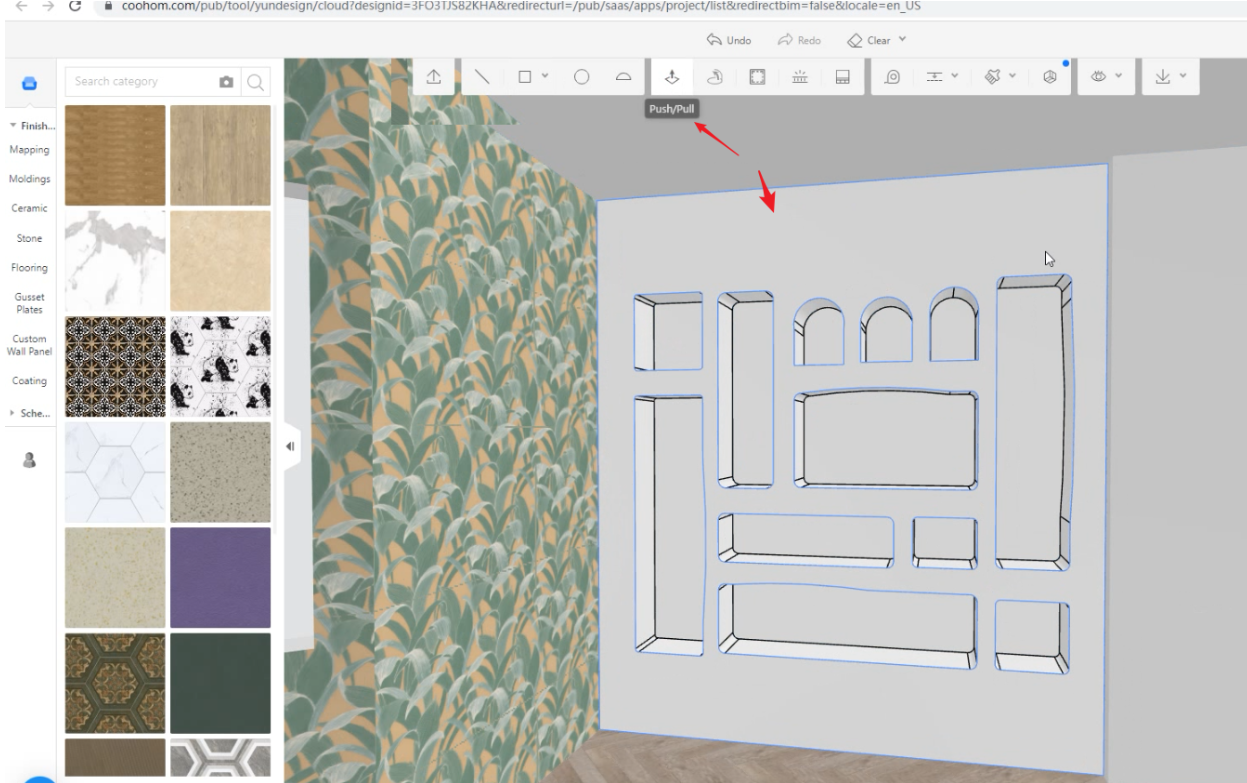The image size is (1247, 783).
Task: Activate the Push/Pull tool
Action: [x=672, y=77]
